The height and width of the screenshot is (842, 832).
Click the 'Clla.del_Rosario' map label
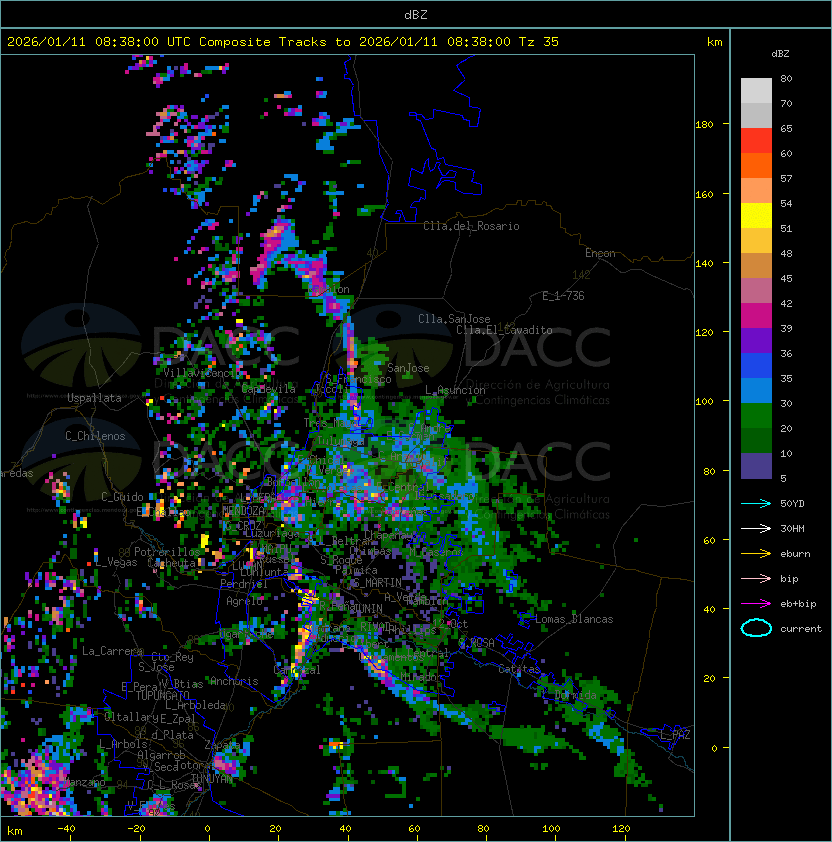(471, 226)
